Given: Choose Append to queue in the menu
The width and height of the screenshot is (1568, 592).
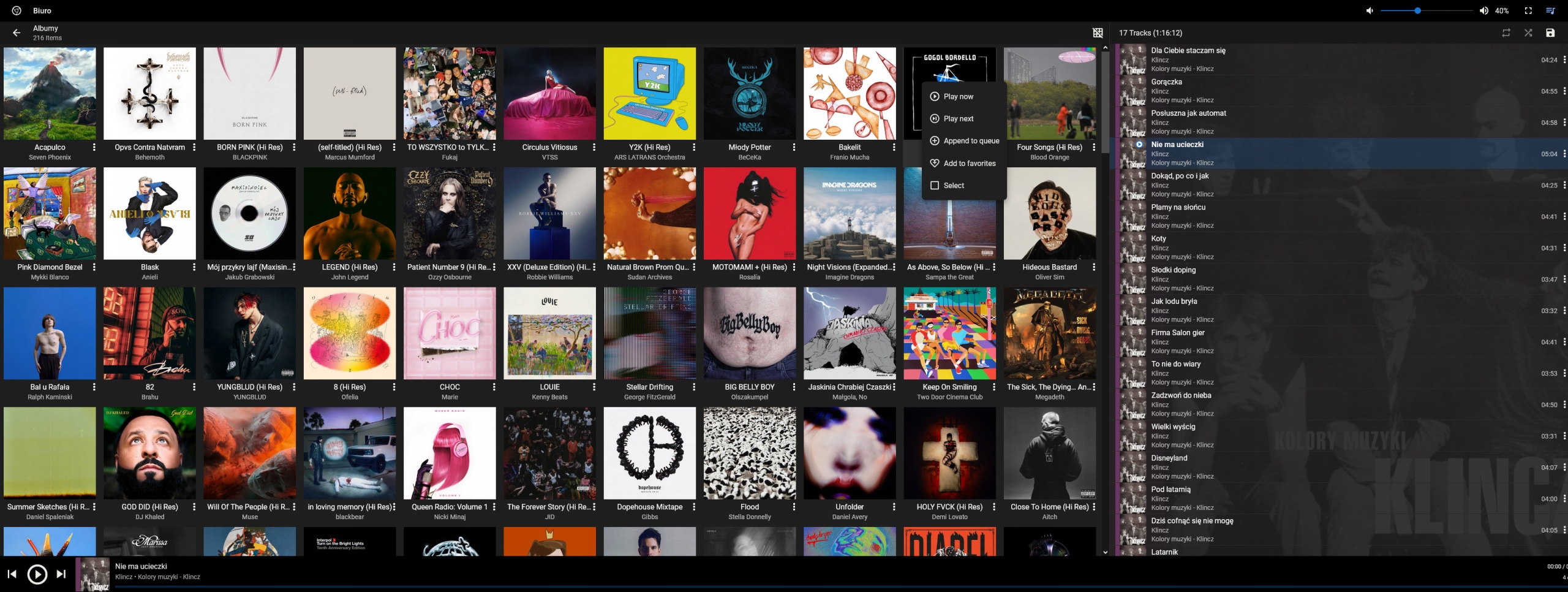Looking at the screenshot, I should [964, 140].
